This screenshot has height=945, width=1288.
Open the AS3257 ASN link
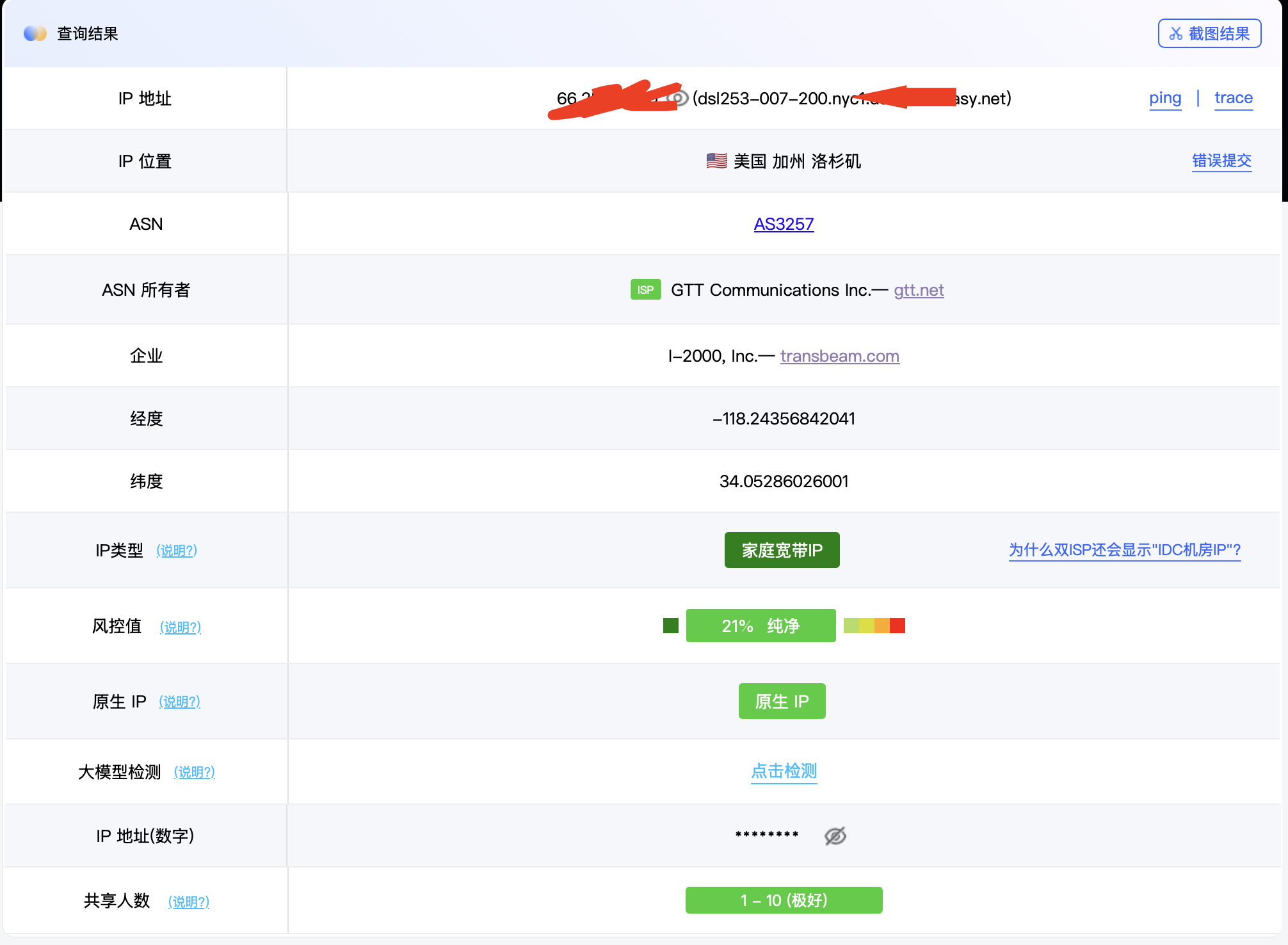(x=784, y=224)
